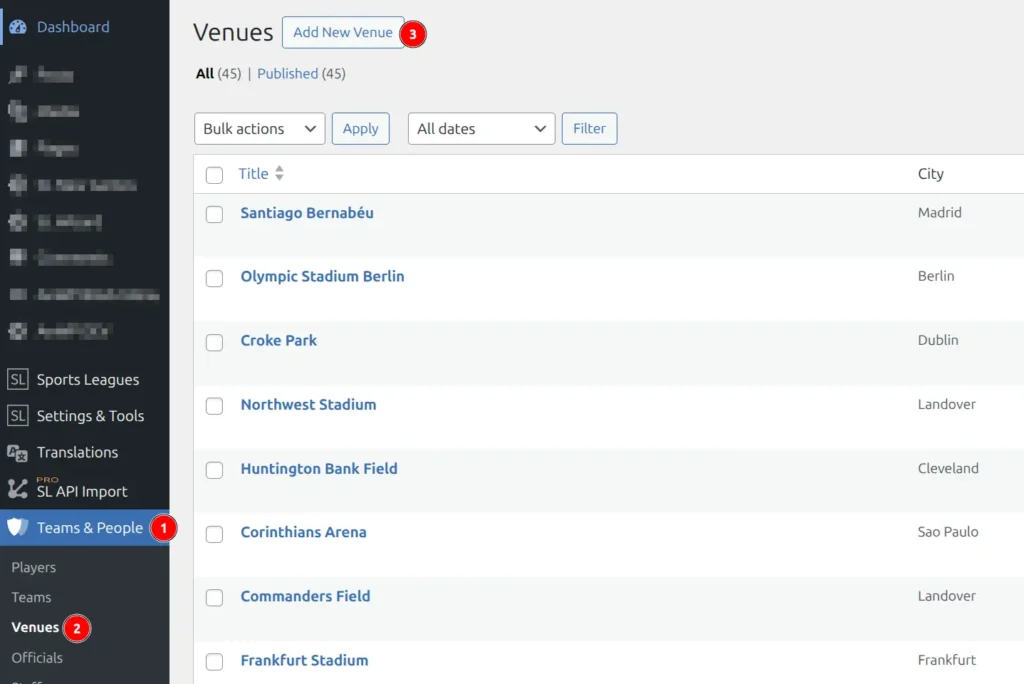Show the All venues filter link

[x=204, y=74]
